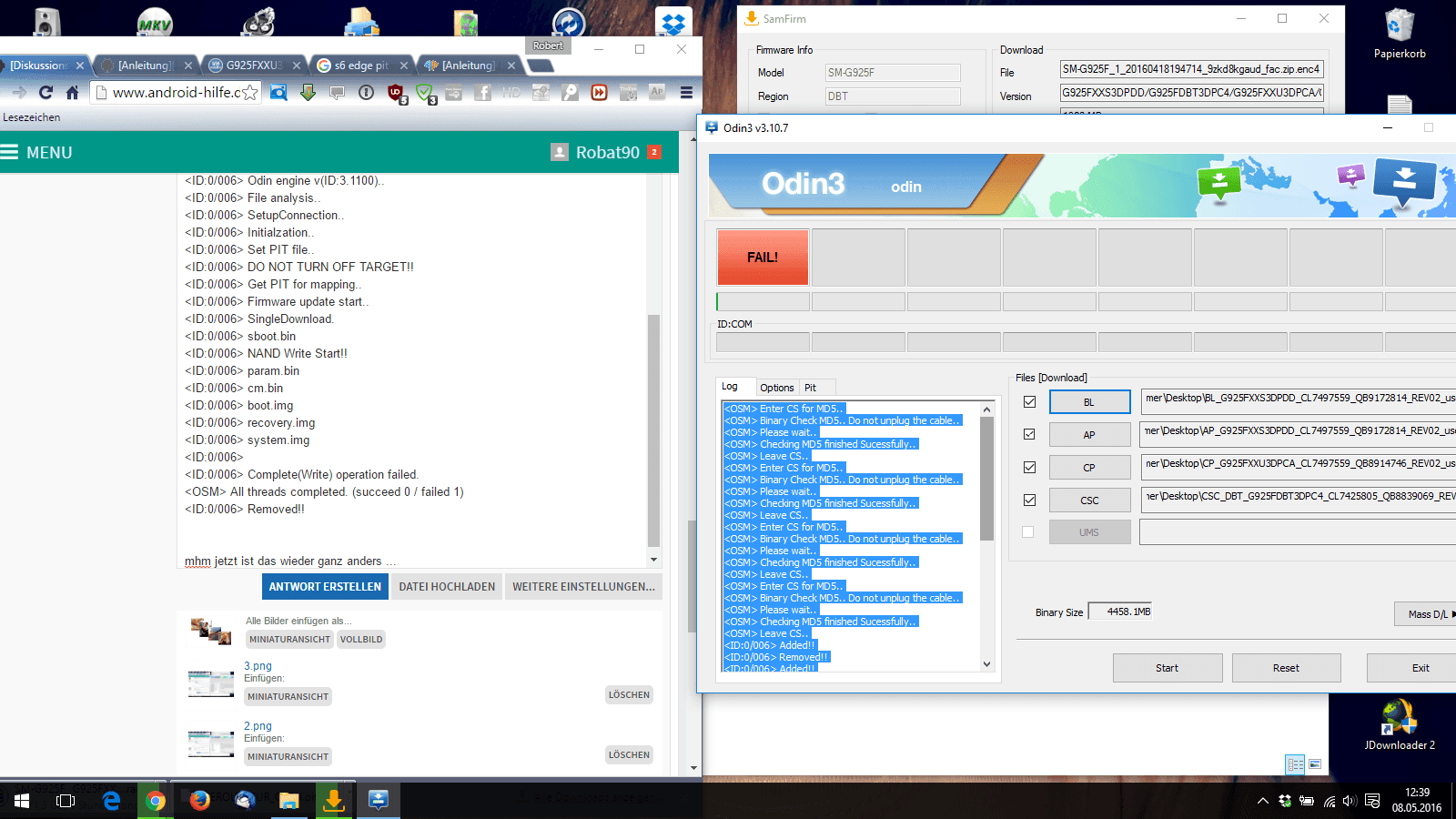
Task: Delete attachment 3.png with LÖSCHEN
Action: (629, 695)
